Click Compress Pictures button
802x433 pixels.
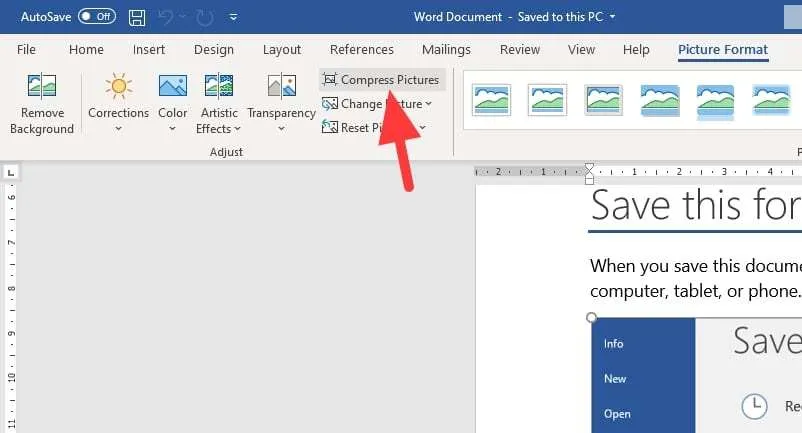pos(382,80)
